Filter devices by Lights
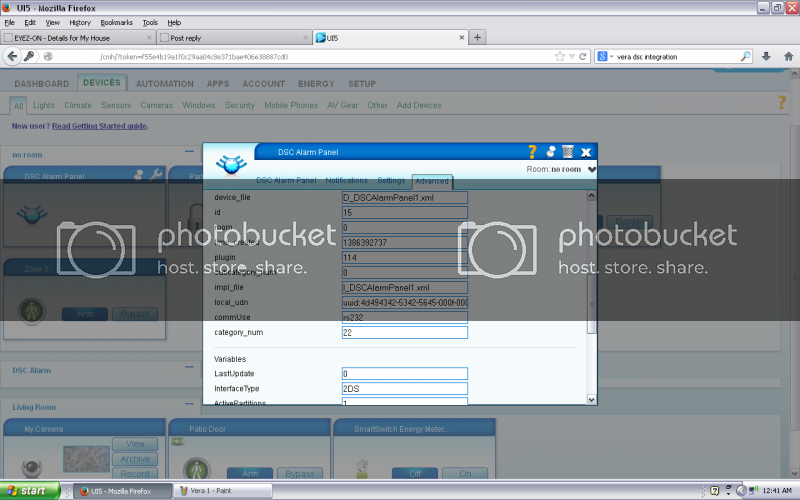 pyautogui.click(x=43, y=105)
